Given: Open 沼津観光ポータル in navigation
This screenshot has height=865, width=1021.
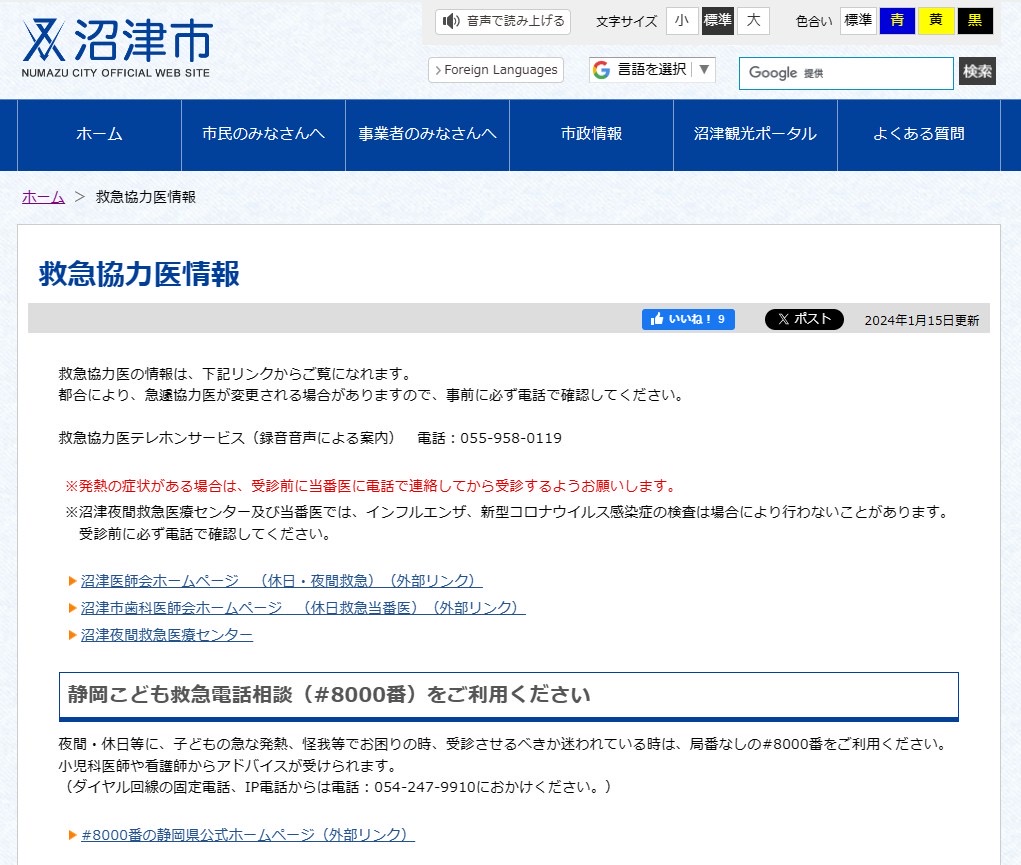Looking at the screenshot, I should [755, 135].
